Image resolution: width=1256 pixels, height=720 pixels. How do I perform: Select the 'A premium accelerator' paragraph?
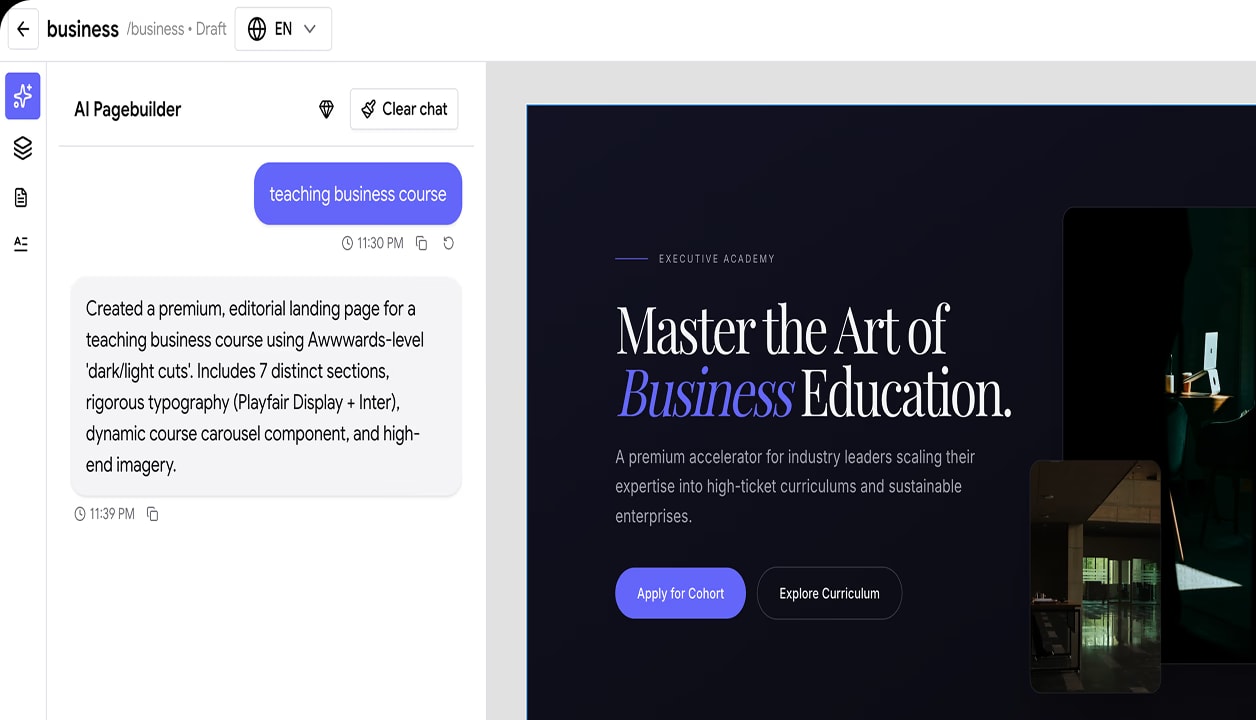[795, 487]
